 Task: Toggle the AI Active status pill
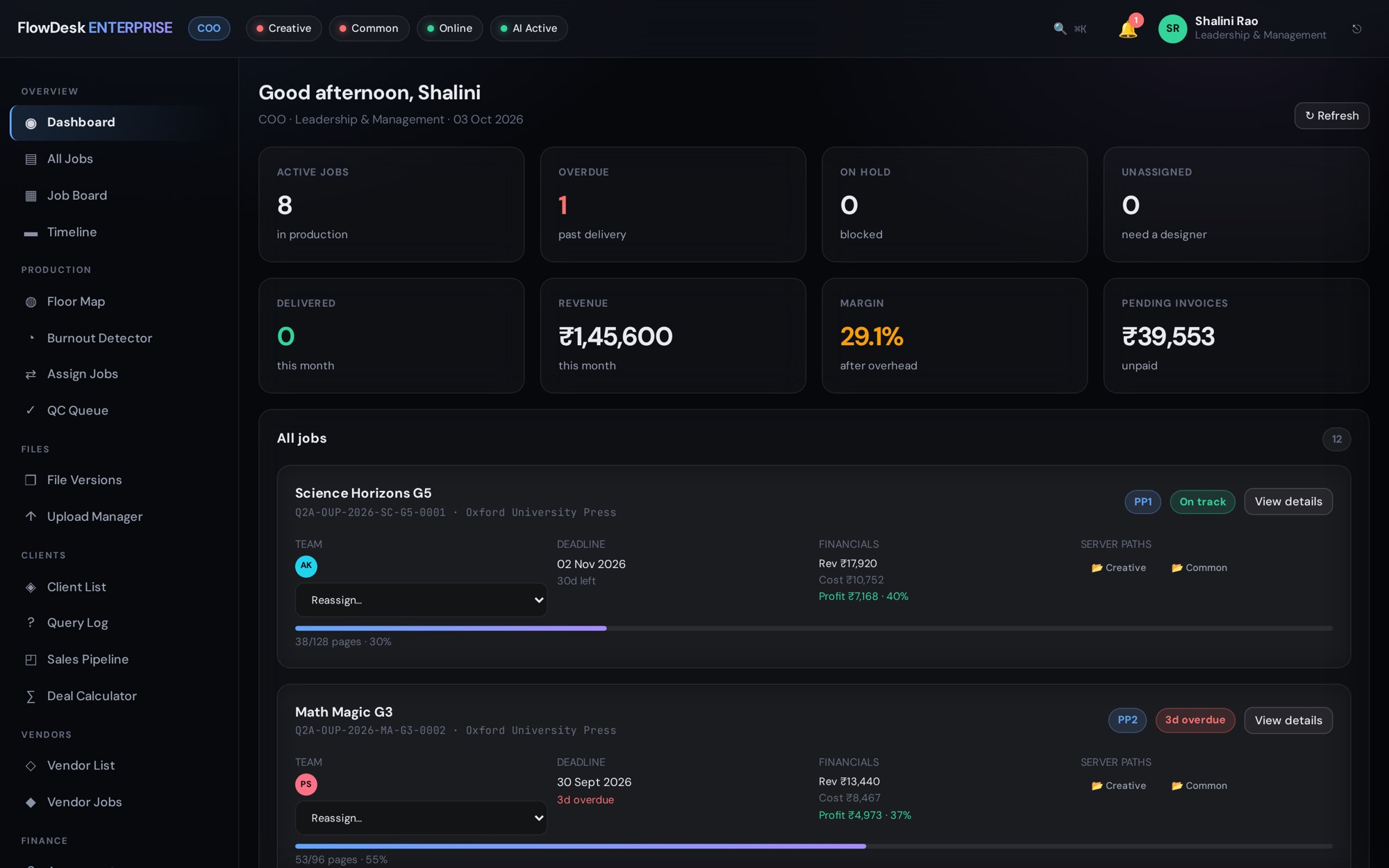coord(529,28)
